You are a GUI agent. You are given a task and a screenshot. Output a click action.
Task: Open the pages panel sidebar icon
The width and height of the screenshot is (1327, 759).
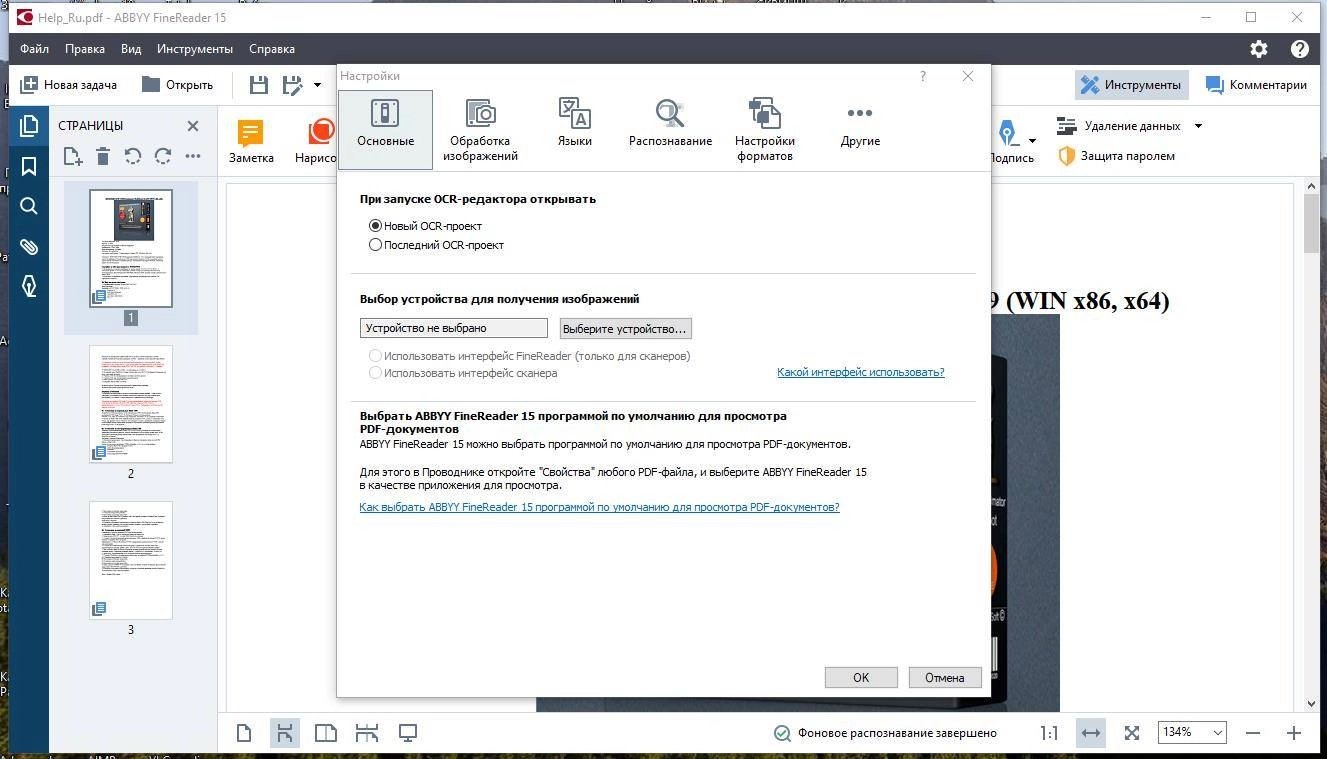(29, 126)
